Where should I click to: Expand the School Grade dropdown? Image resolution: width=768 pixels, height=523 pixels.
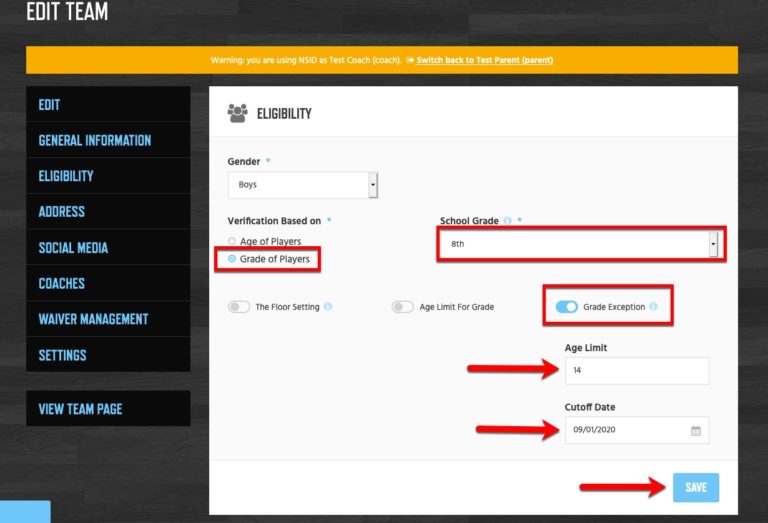click(579, 243)
